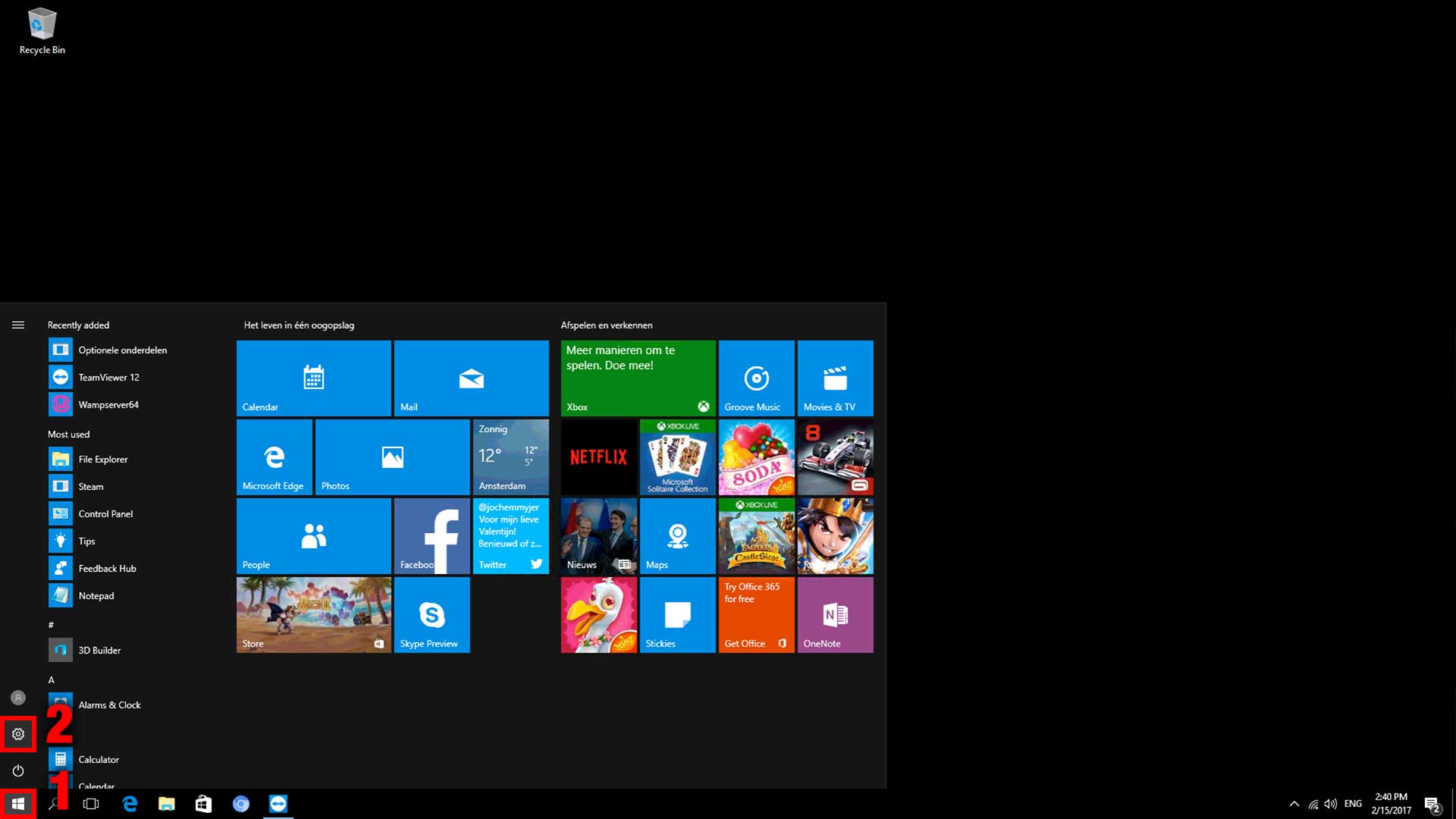
Task: Open Microsoft Solitaire Collection tile
Action: (678, 457)
